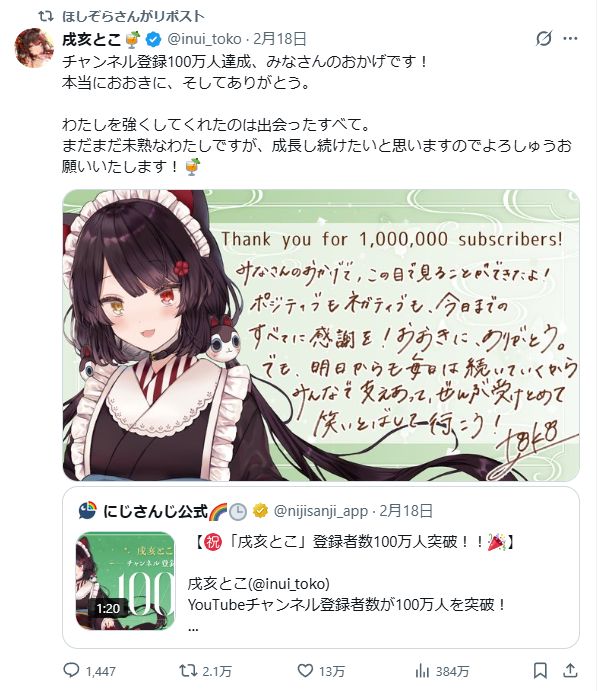The image size is (598, 691).
Task: Open the 1,000,000 subscribers illustration
Action: coord(321,335)
